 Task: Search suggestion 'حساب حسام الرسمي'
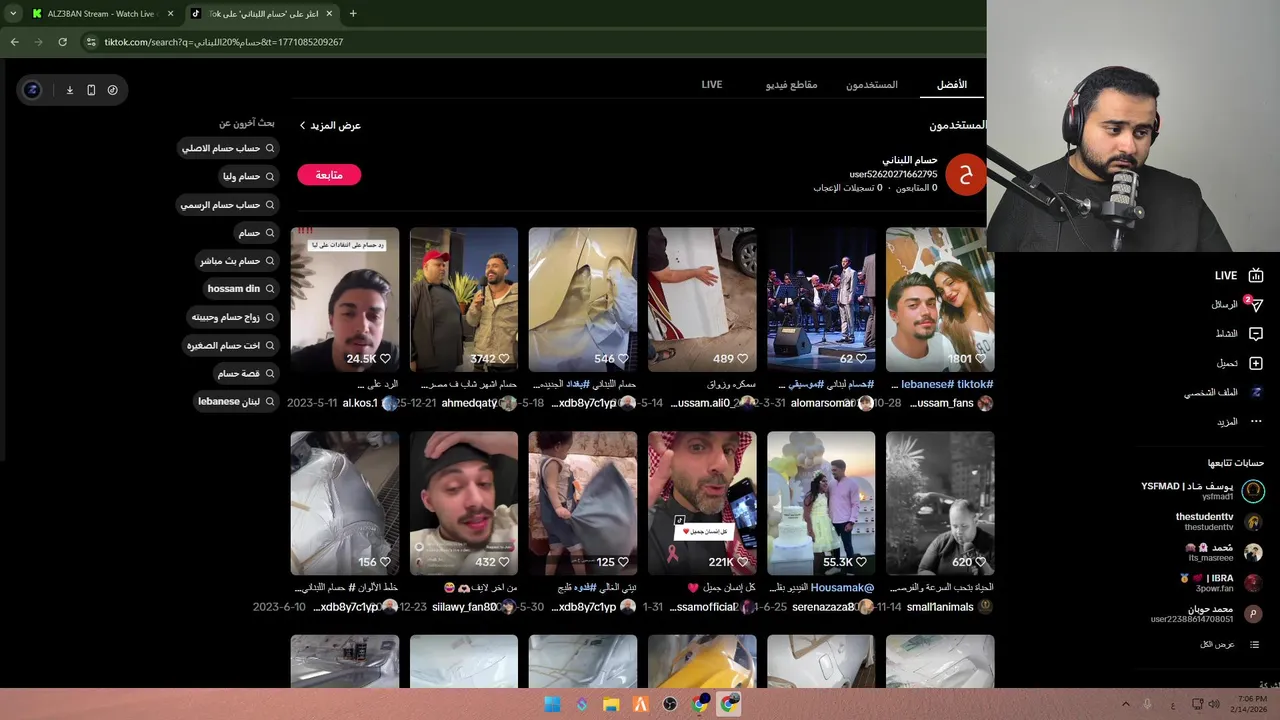click(227, 205)
